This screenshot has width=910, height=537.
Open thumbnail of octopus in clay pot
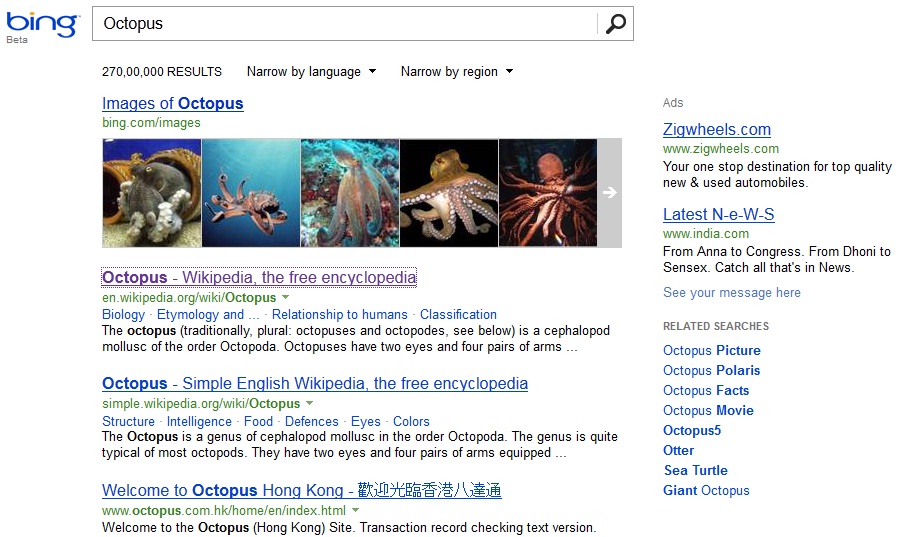tap(152, 193)
